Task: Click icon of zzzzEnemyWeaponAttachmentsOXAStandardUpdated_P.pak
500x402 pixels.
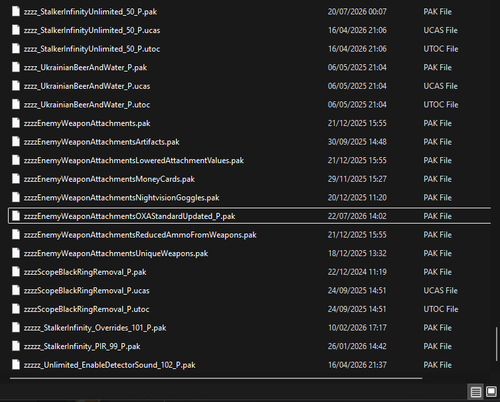Action: 16,216
